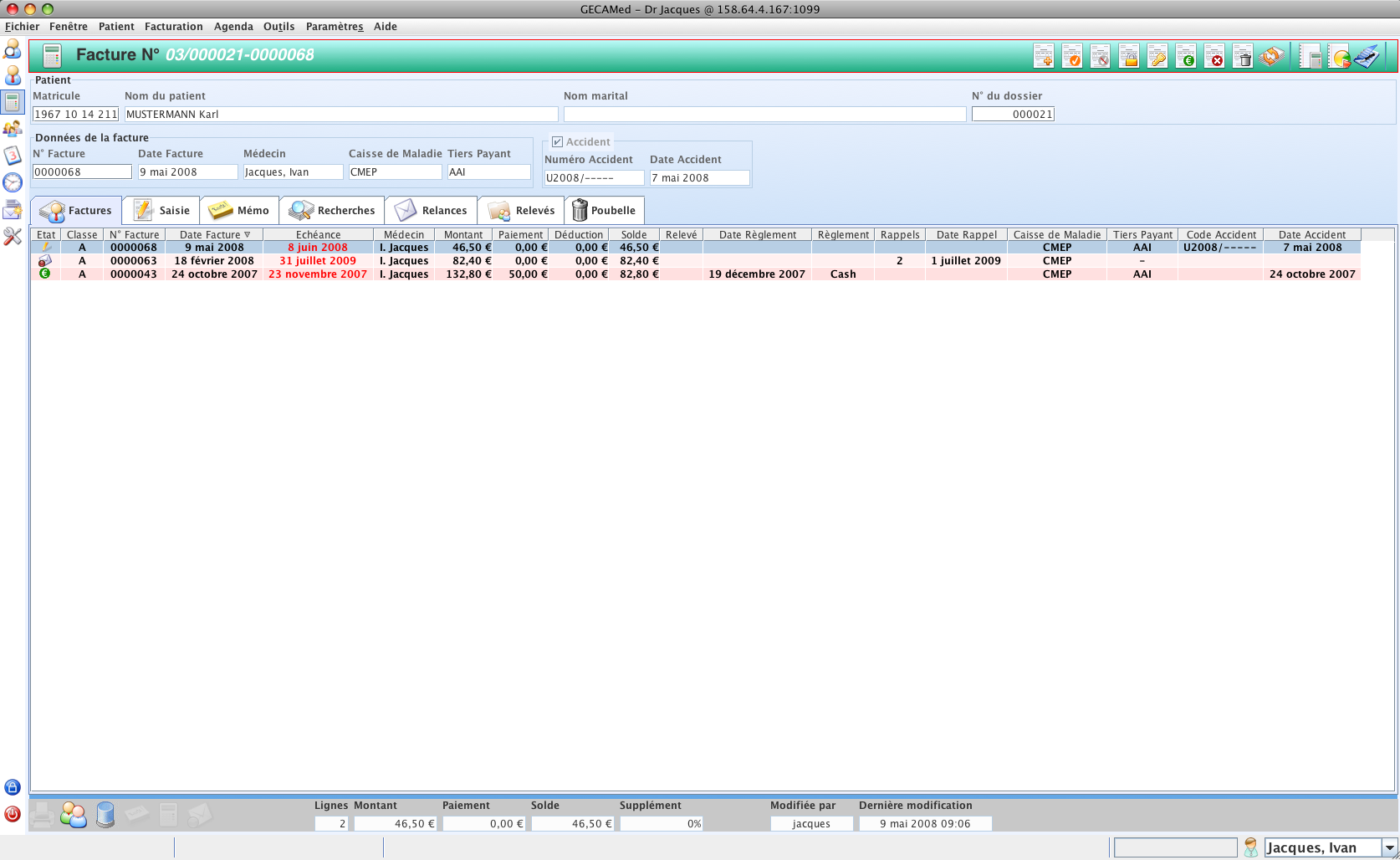
Task: Select invoice row 0000043
Action: [x=134, y=274]
